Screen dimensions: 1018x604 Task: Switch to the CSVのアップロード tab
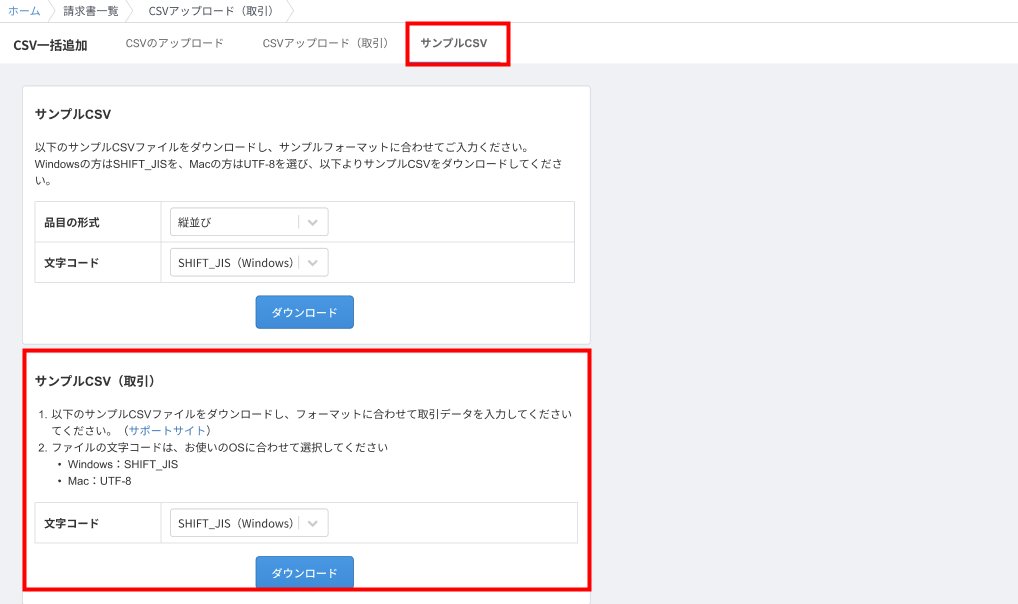pos(174,44)
